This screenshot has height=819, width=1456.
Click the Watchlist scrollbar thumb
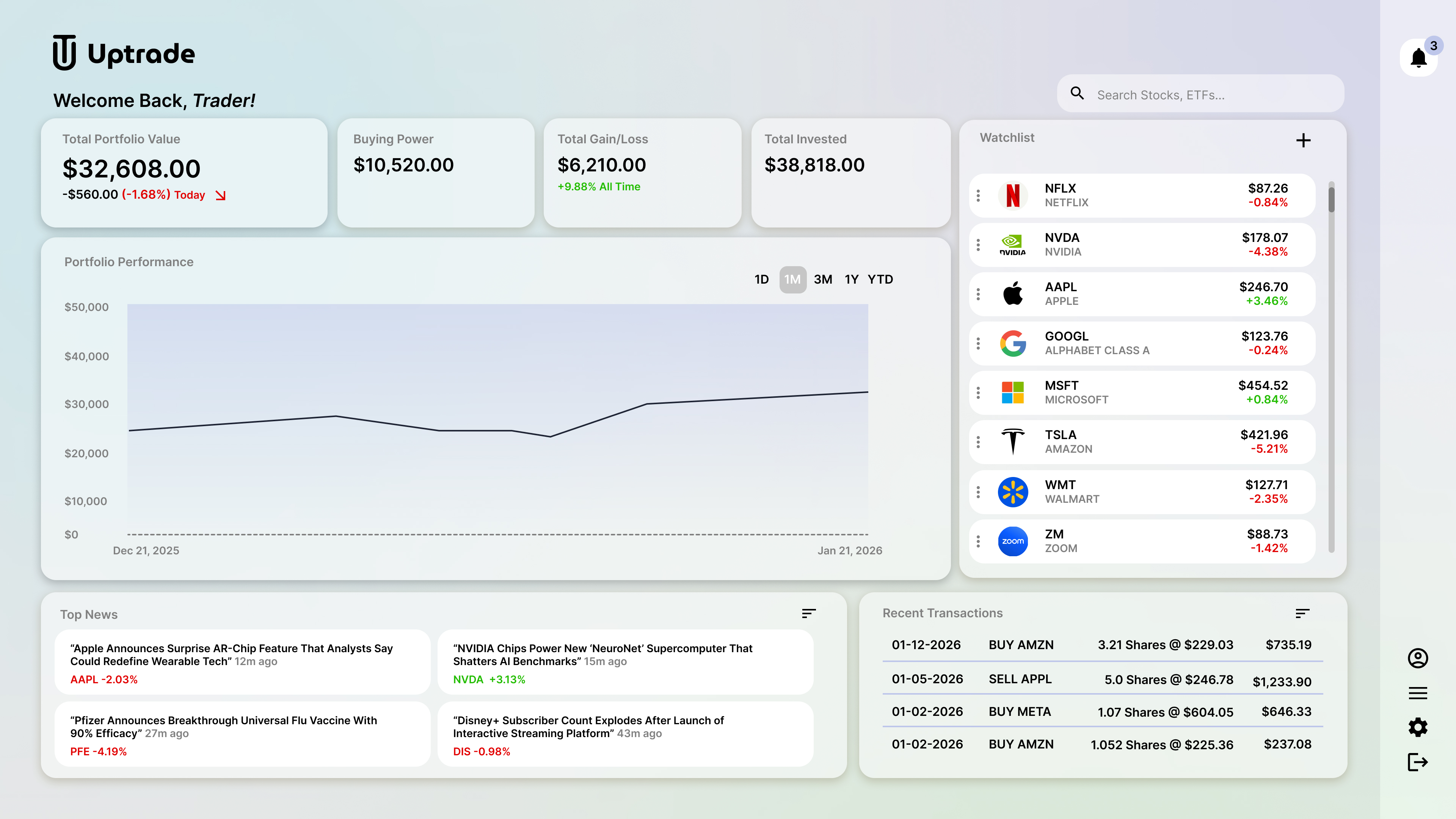(1332, 199)
